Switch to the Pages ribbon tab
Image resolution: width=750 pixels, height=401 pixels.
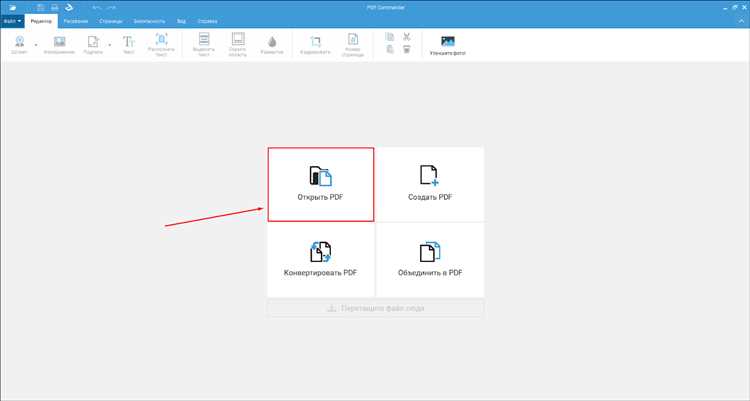(x=110, y=21)
